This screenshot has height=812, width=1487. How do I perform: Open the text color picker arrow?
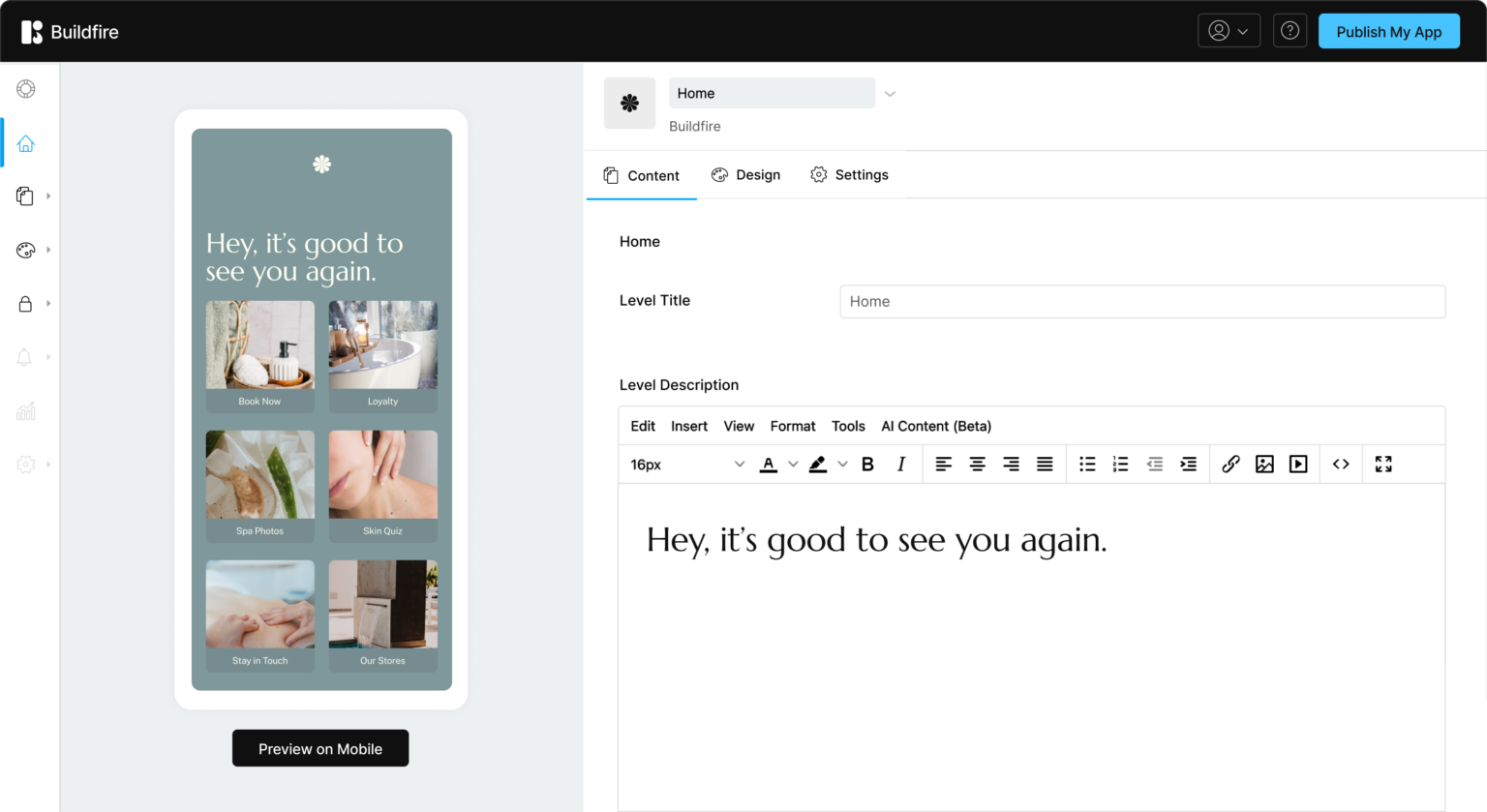[x=793, y=465]
